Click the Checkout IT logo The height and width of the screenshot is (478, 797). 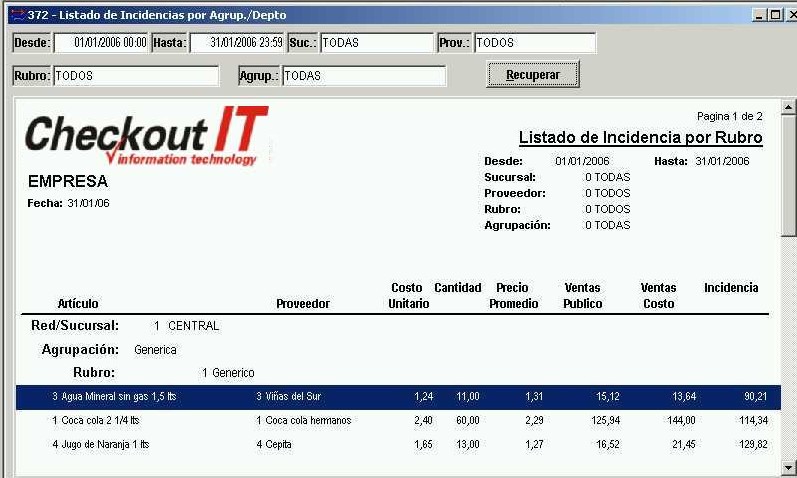[146, 136]
